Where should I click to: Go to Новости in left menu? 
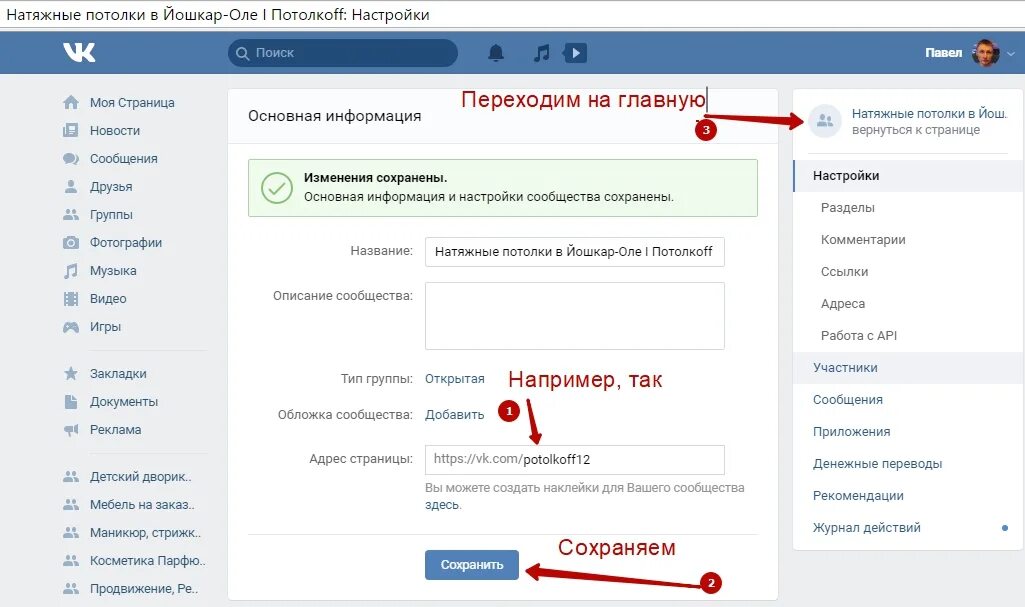(x=115, y=131)
